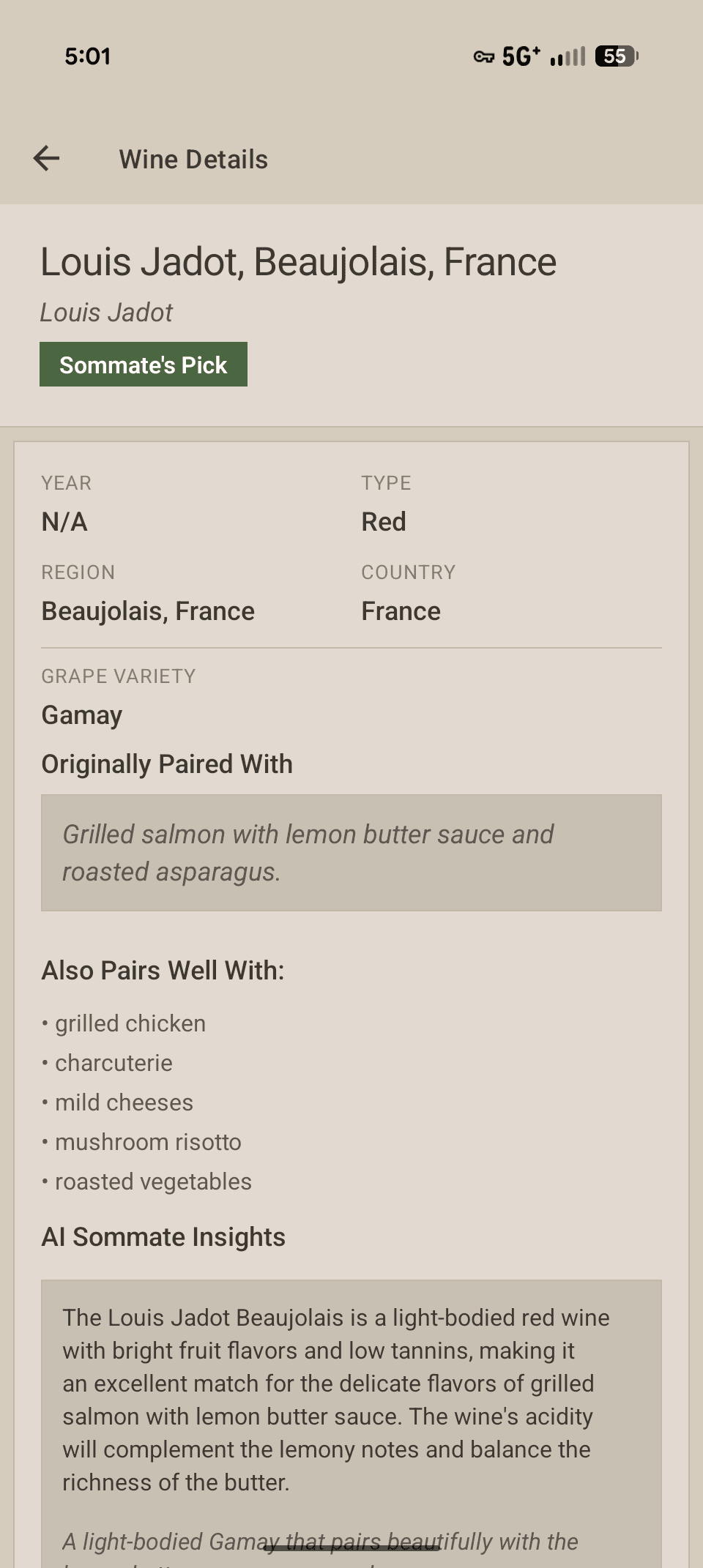
Task: Select the mushroom risotto pairing item
Action: (x=148, y=1141)
